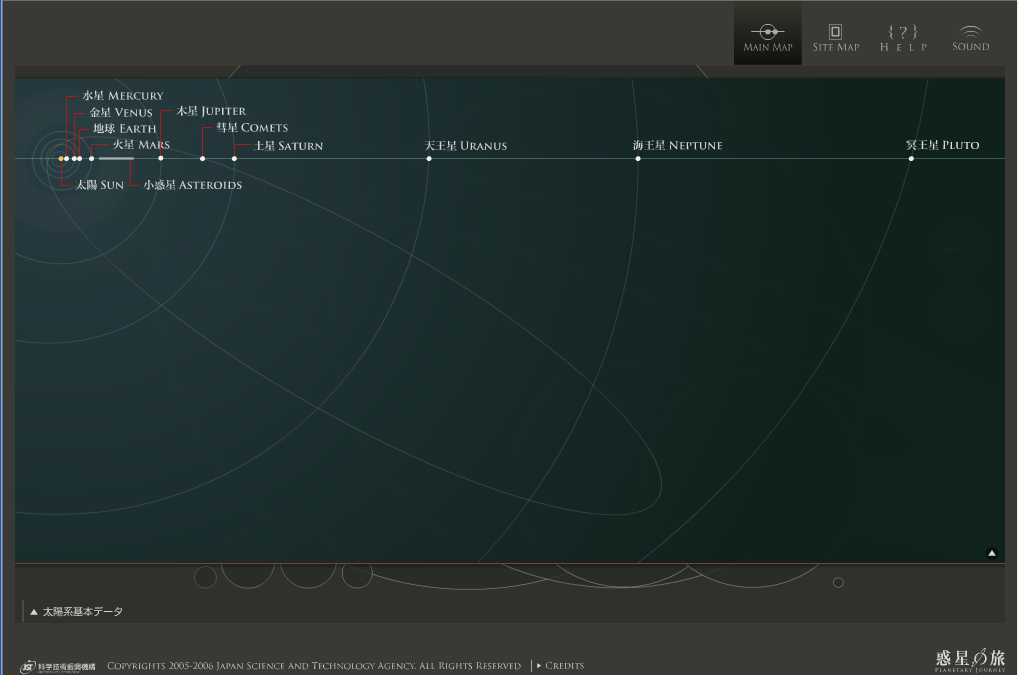
Task: Select the Venus label
Action: point(121,112)
